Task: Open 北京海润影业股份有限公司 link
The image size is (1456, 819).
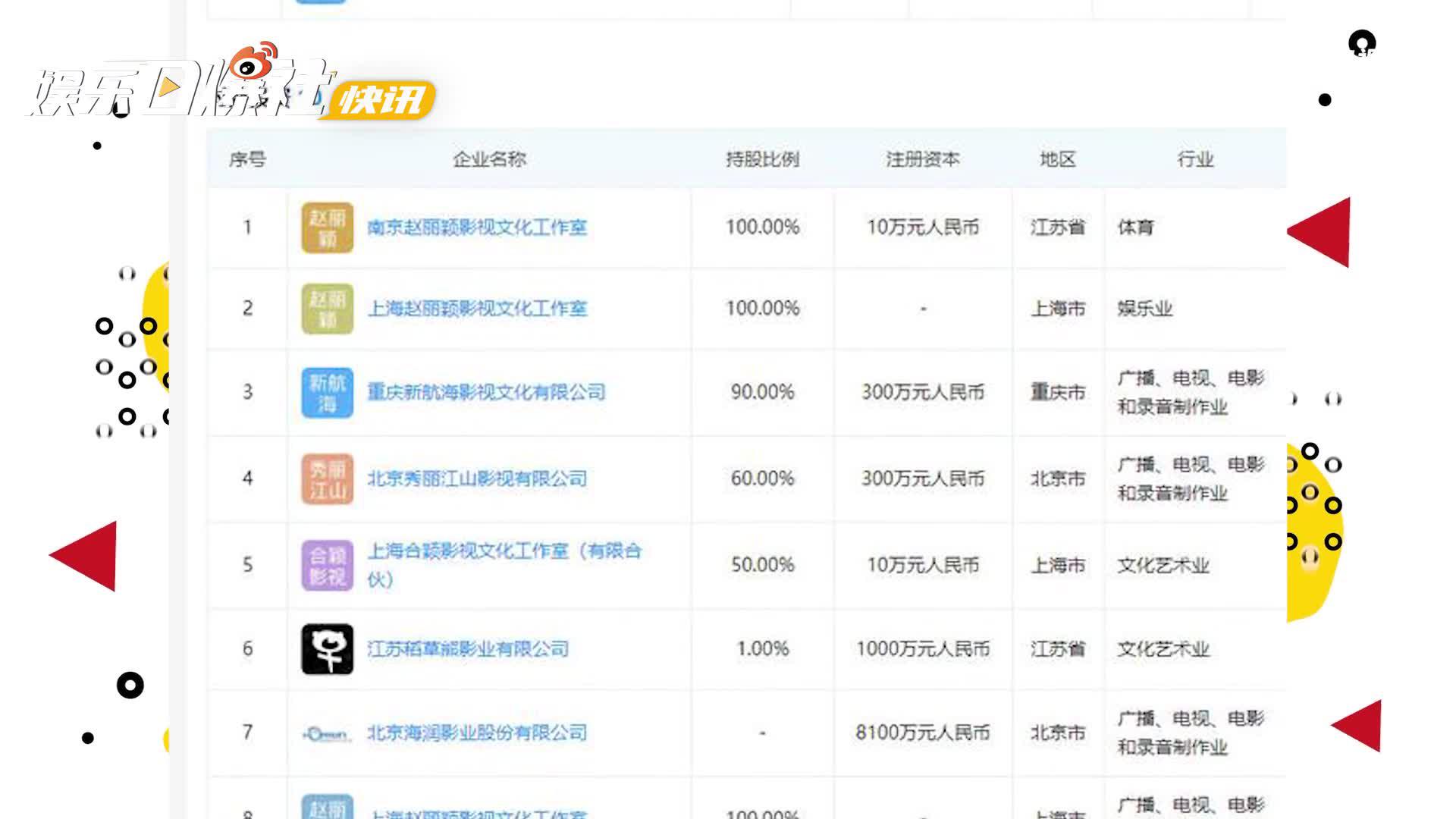Action: 477,733
